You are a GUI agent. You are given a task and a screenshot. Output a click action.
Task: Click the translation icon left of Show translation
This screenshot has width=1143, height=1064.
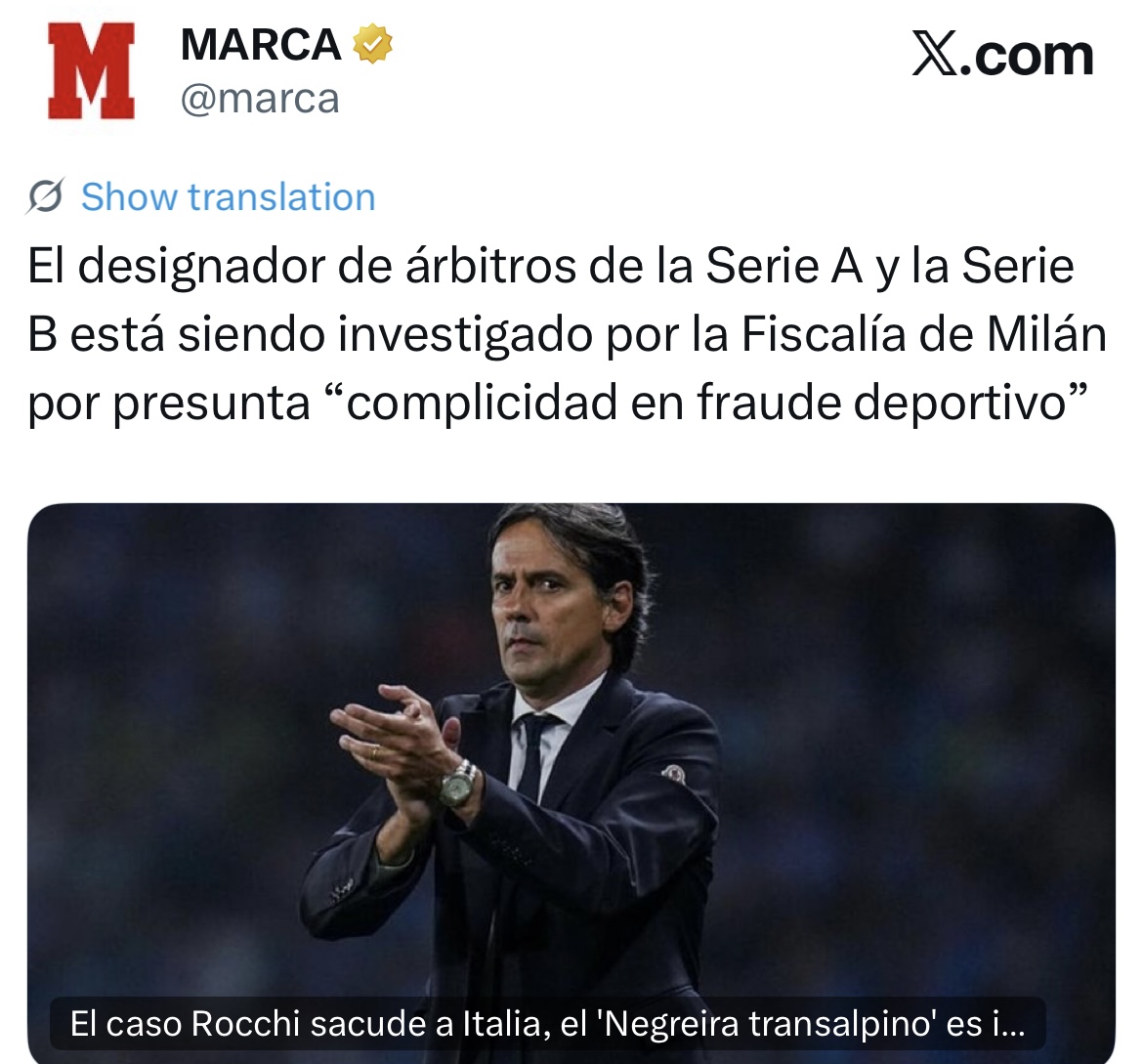coord(46,197)
